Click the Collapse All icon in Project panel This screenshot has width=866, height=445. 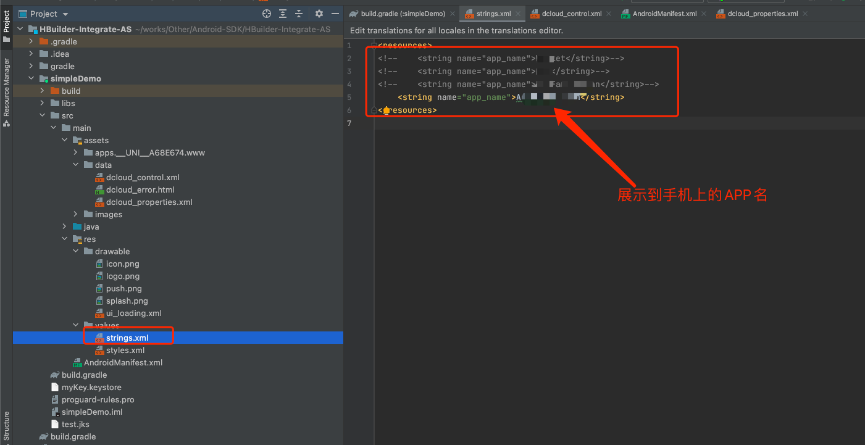[x=299, y=14]
